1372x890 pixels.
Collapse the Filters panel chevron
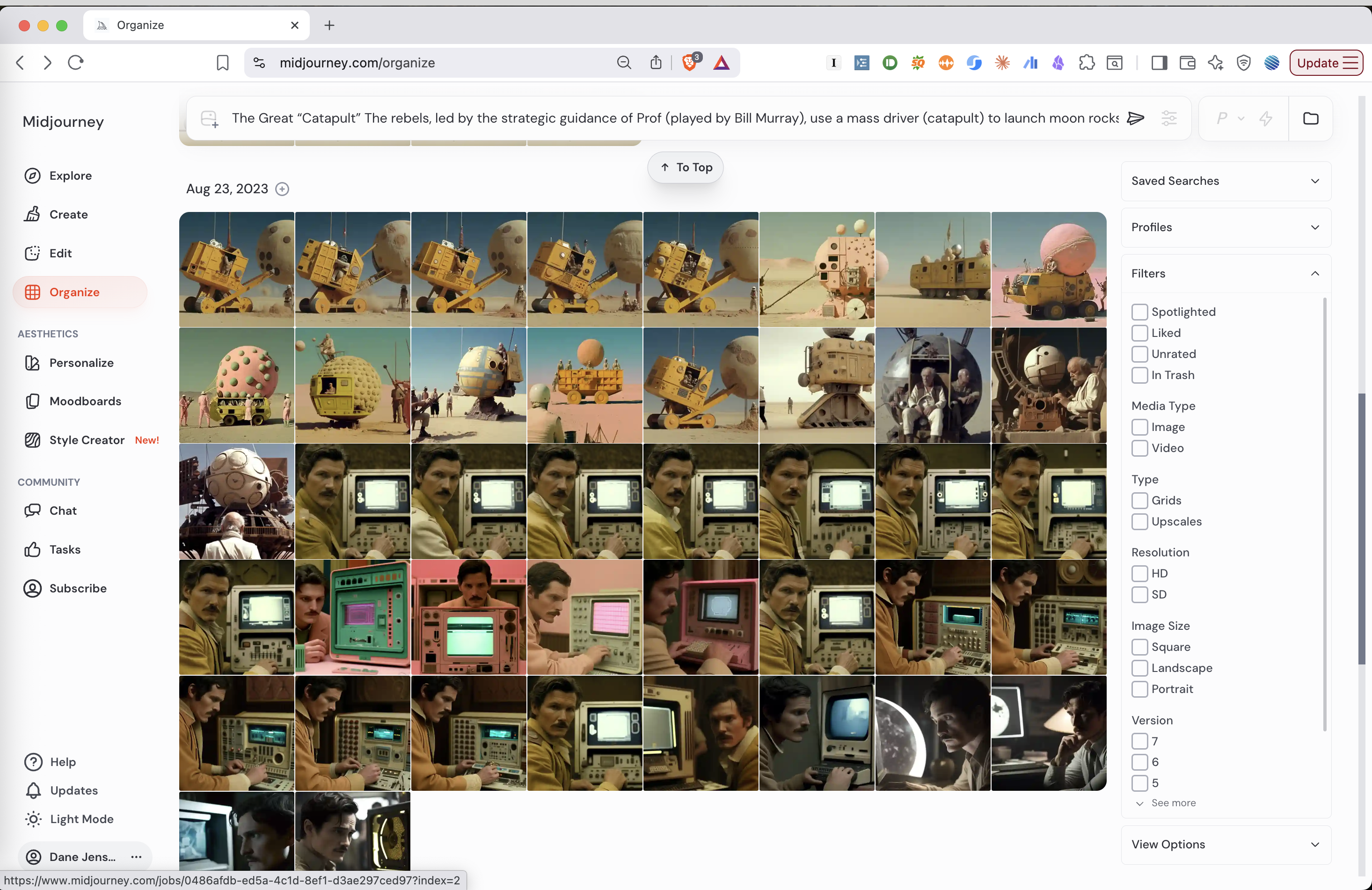[x=1315, y=273]
